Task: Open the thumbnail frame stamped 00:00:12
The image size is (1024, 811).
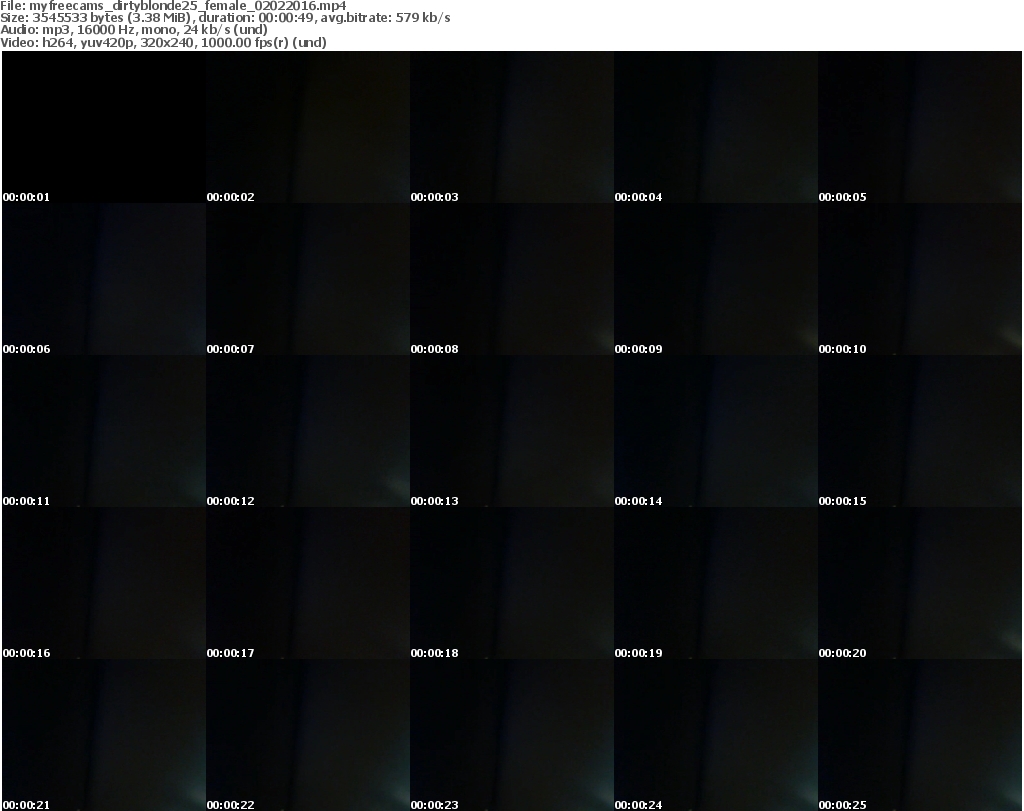Action: click(x=308, y=431)
